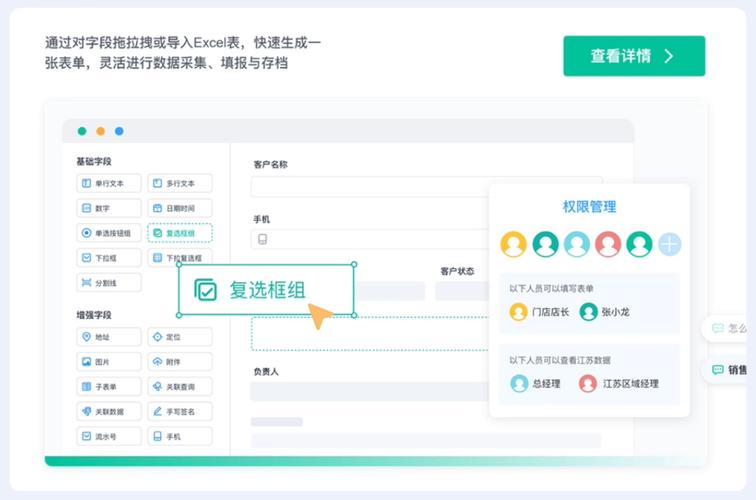The height and width of the screenshot is (500, 756).
Task: Select the 分割线 divider field
Action: 109,283
